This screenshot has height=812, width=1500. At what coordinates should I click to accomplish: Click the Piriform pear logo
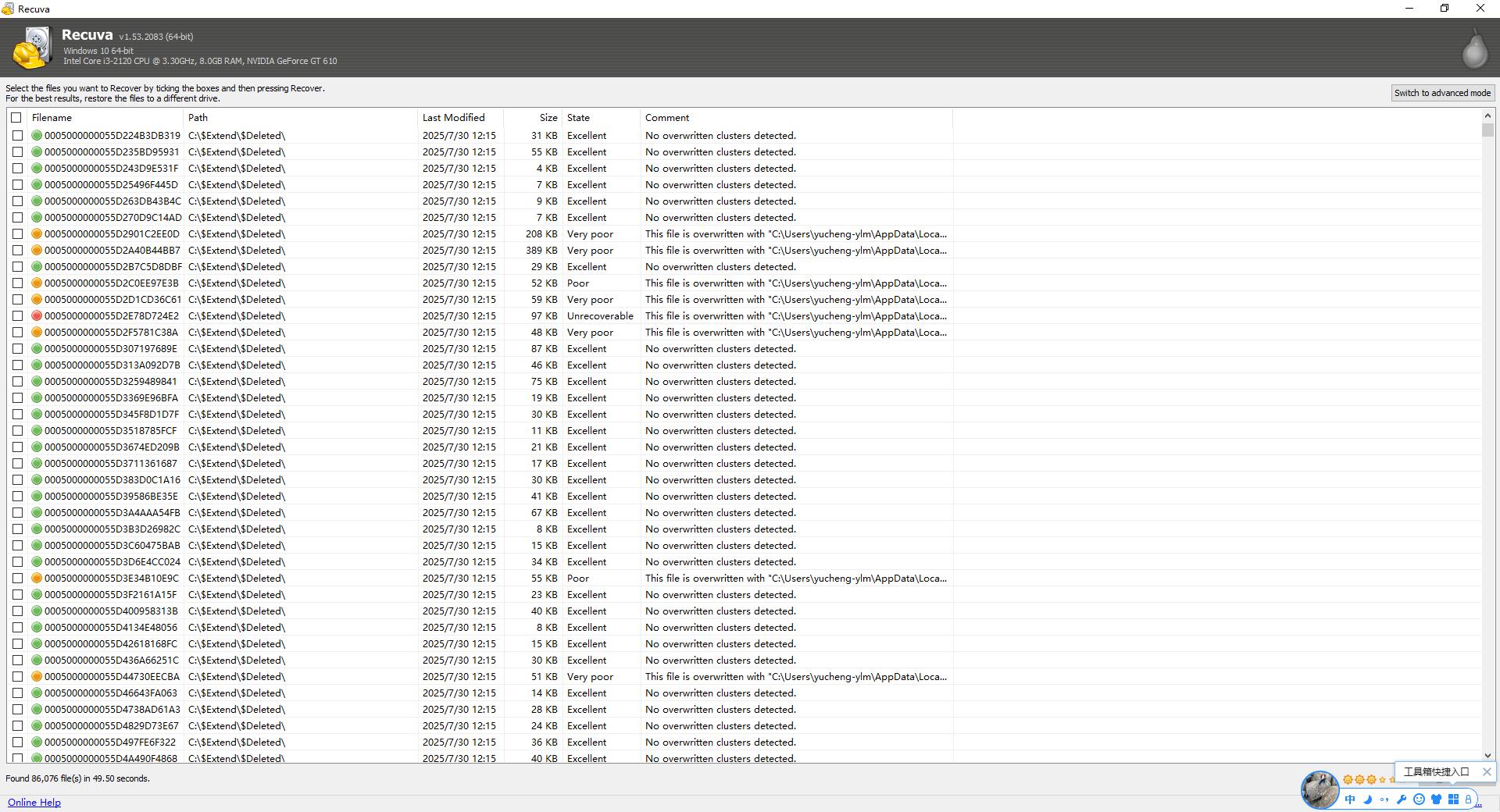(x=1474, y=48)
